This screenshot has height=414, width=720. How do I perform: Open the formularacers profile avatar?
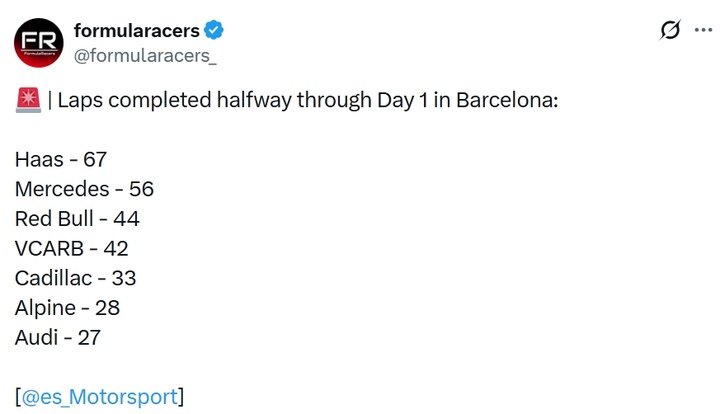coord(39,42)
